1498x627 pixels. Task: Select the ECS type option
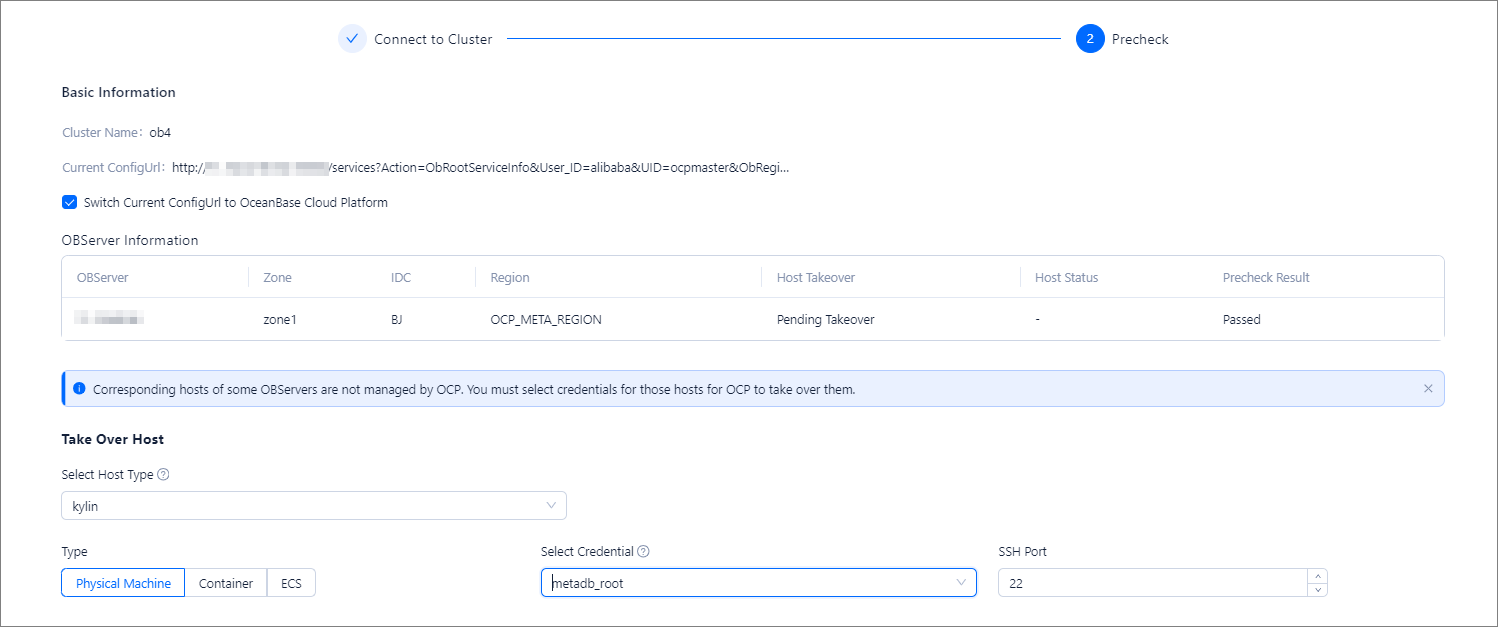(291, 583)
